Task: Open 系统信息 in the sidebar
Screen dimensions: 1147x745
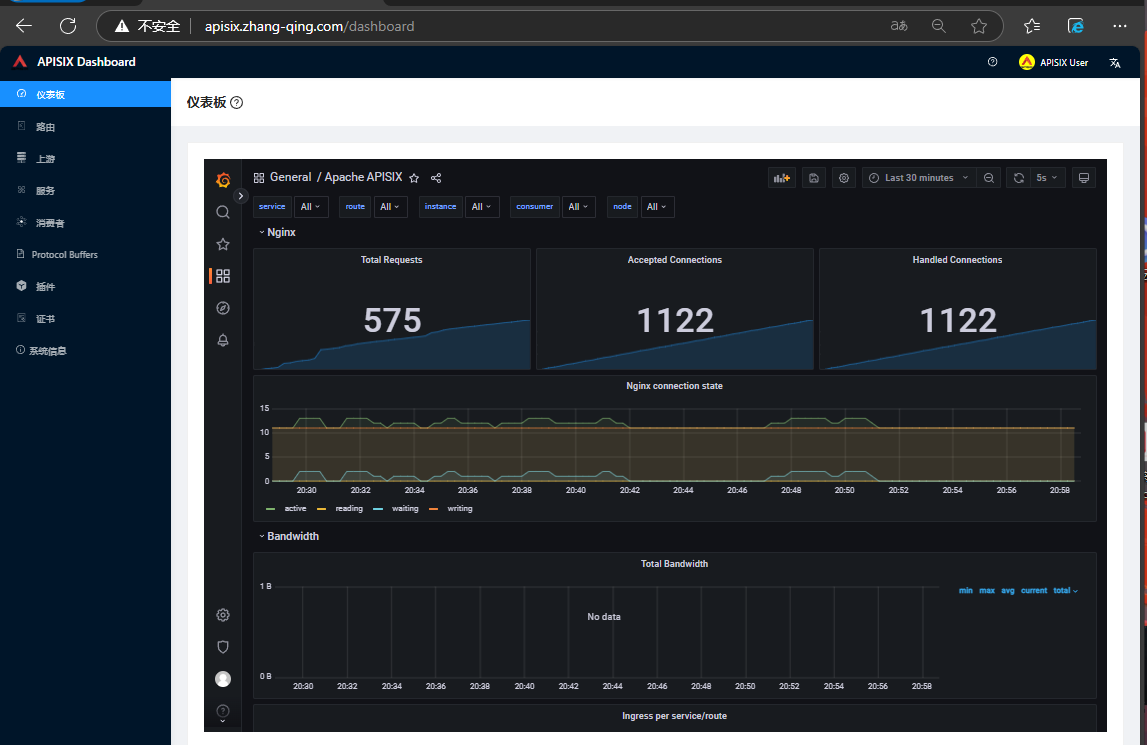Action: pos(86,351)
